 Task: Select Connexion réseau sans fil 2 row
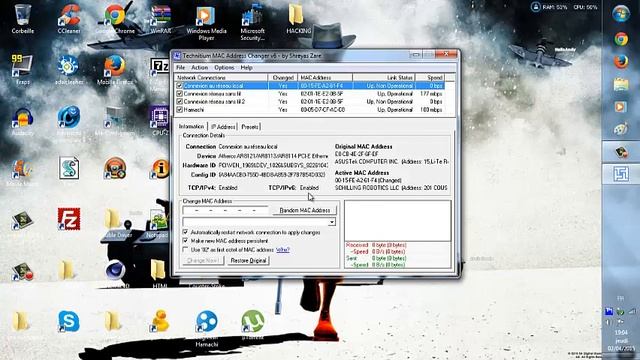[x=310, y=101]
